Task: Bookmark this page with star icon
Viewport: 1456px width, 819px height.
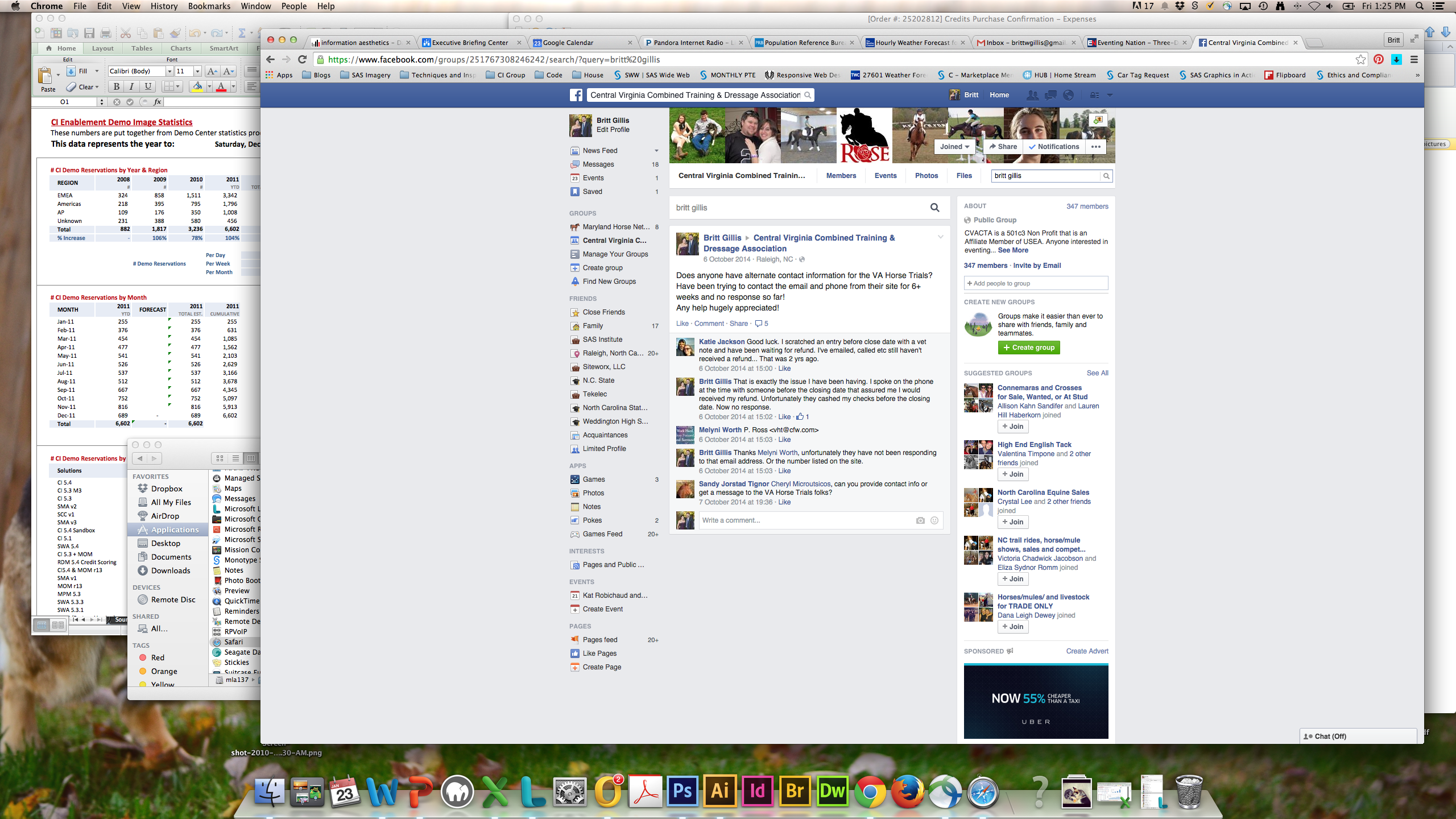Action: [x=1360, y=59]
